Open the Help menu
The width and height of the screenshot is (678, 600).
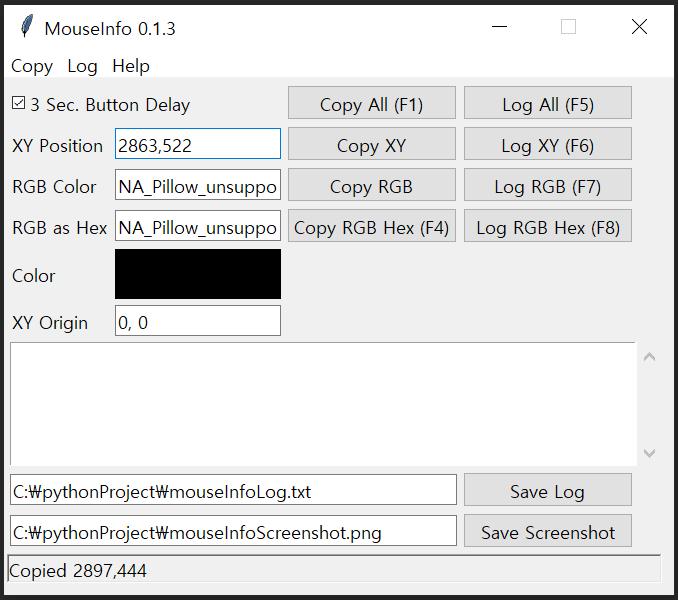point(131,66)
